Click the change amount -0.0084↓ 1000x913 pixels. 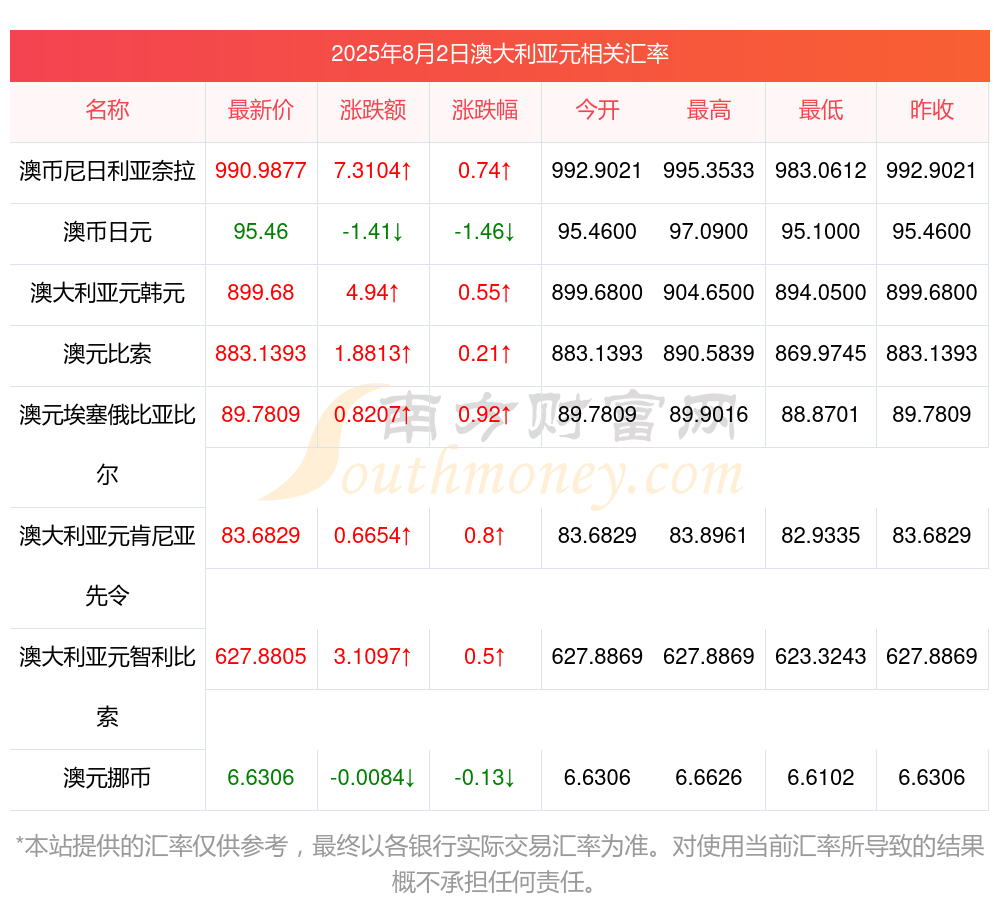pyautogui.click(x=373, y=778)
